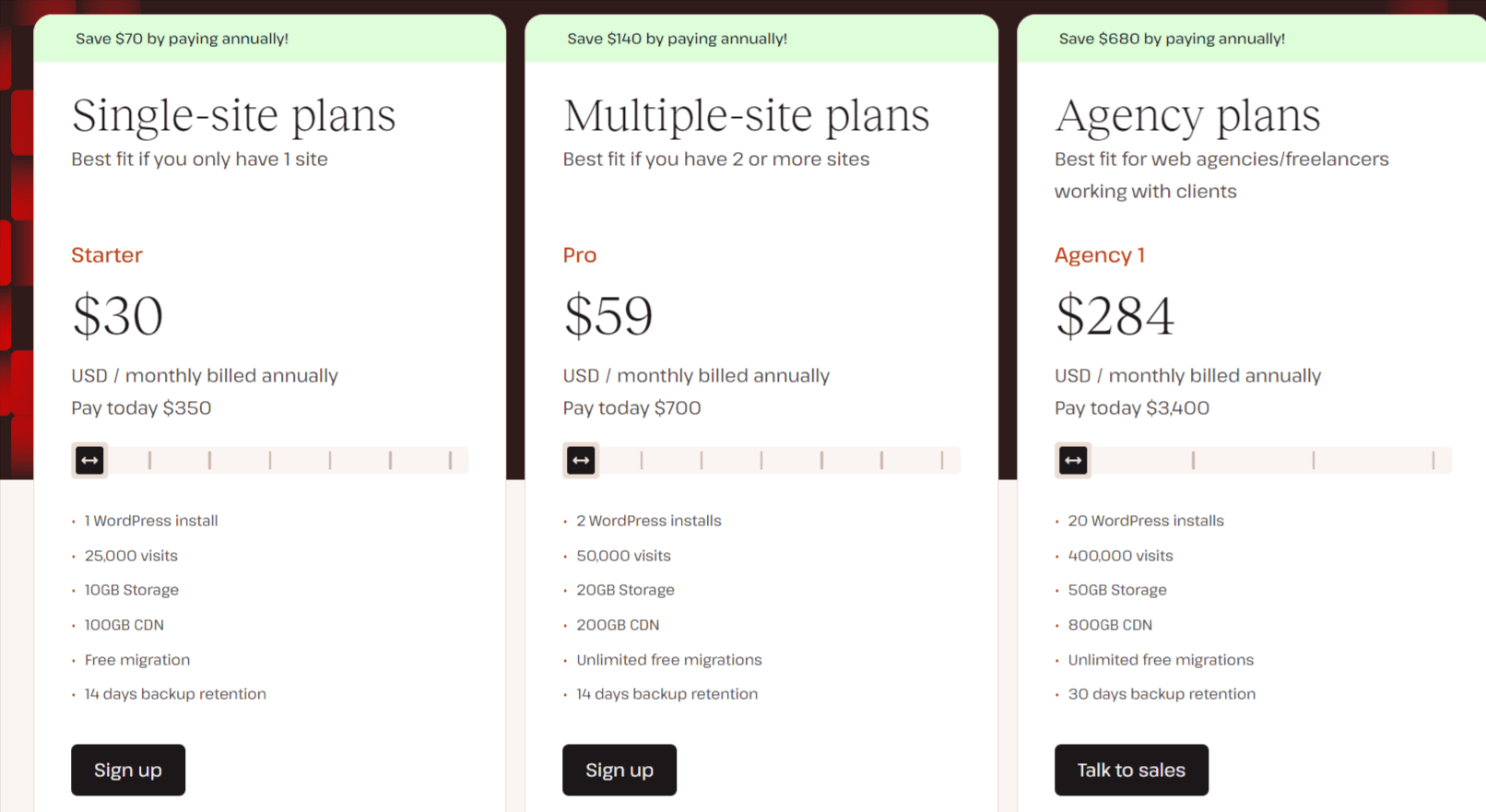The height and width of the screenshot is (812, 1486).
Task: Click middle tick mark on Agency slider
Action: click(1313, 460)
